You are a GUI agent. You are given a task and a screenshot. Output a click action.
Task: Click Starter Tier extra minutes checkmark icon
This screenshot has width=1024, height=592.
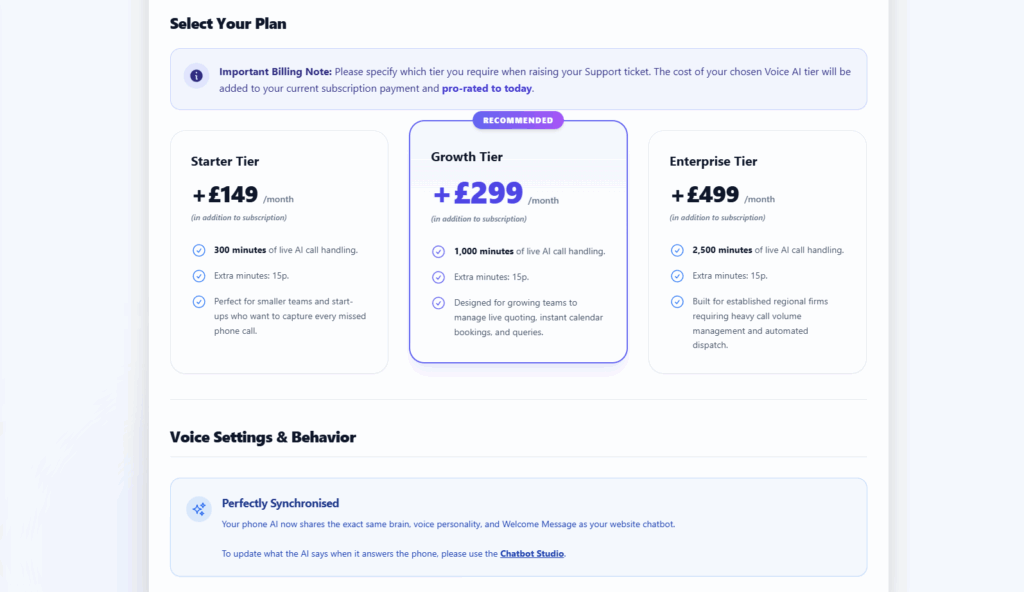198,276
